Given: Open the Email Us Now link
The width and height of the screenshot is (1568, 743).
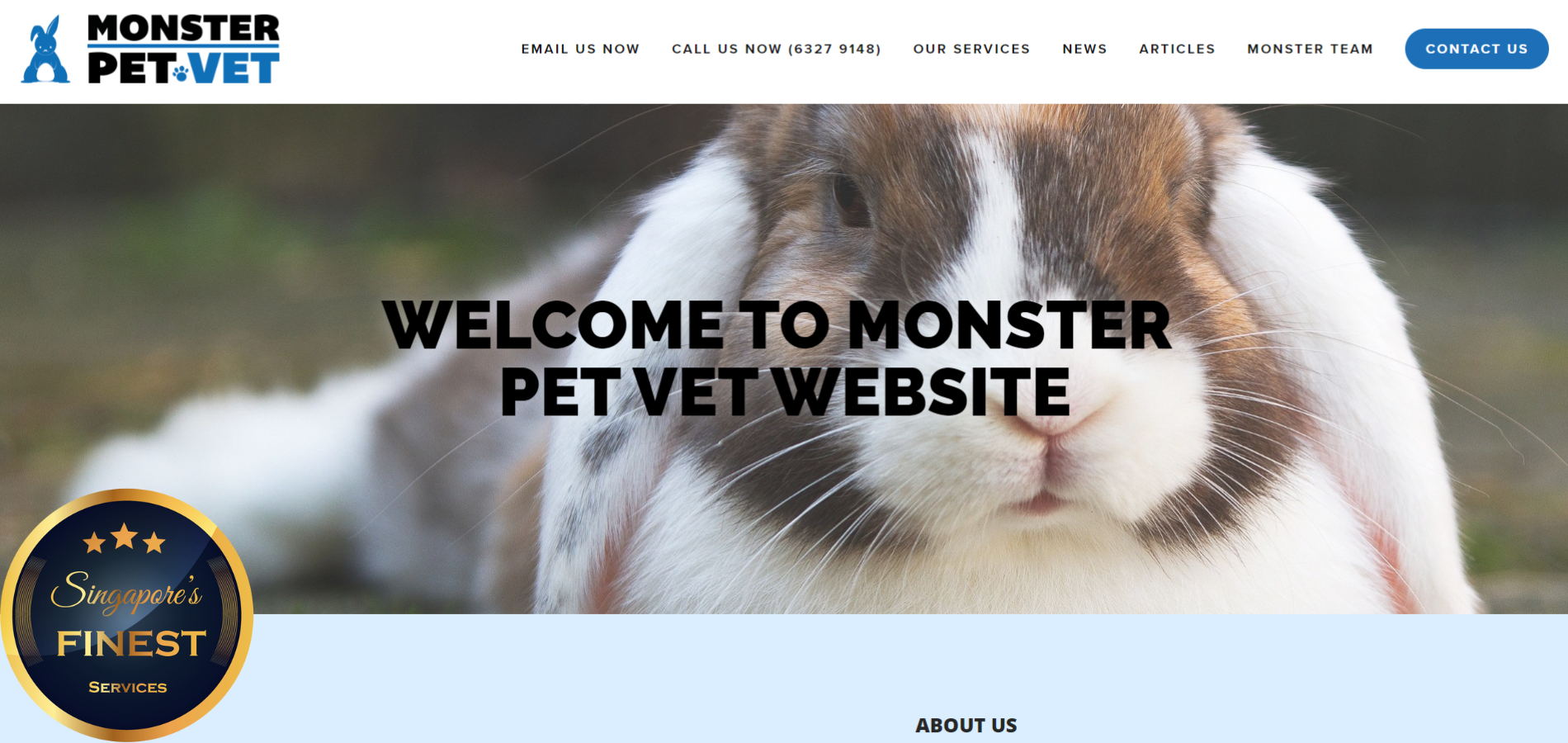Looking at the screenshot, I should tap(580, 49).
